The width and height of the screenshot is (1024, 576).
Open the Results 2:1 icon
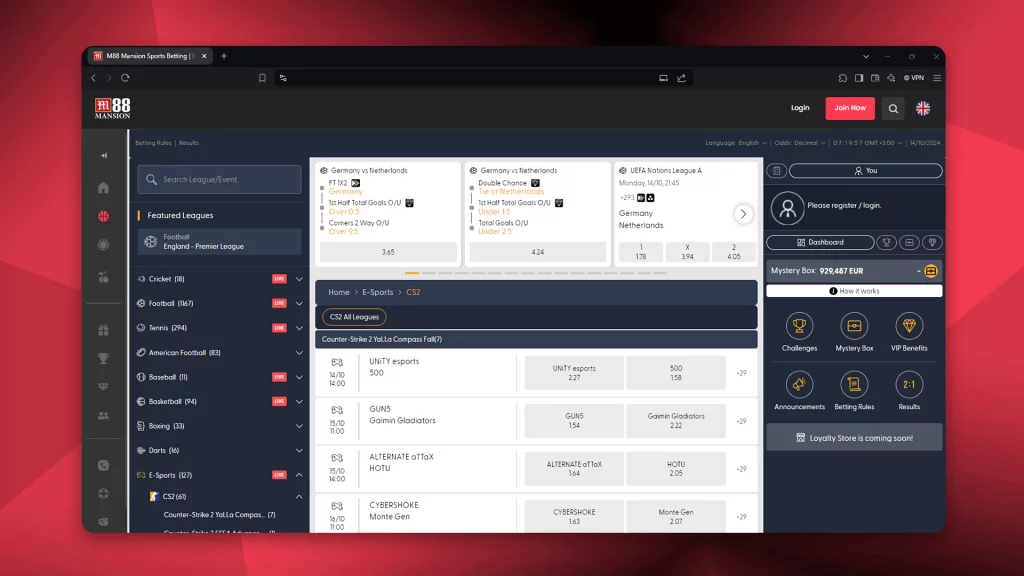909,385
